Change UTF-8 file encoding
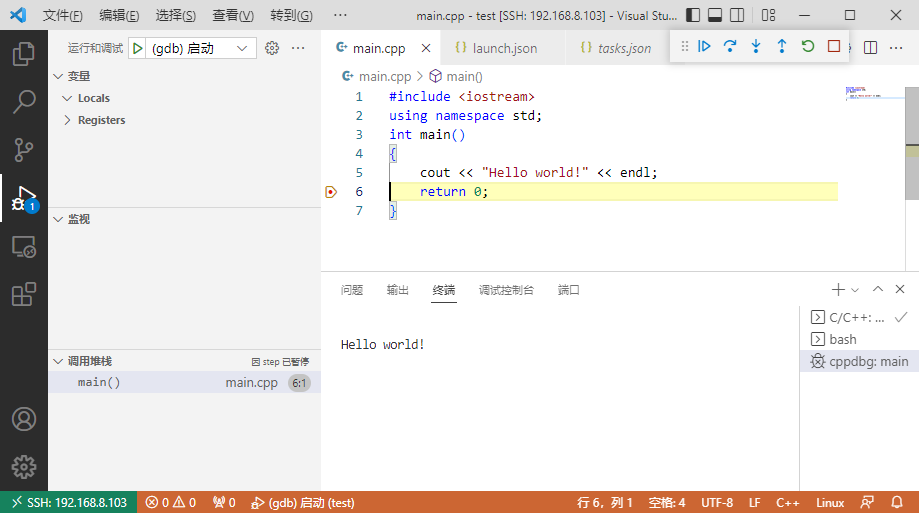The width and height of the screenshot is (919, 513). tap(717, 502)
